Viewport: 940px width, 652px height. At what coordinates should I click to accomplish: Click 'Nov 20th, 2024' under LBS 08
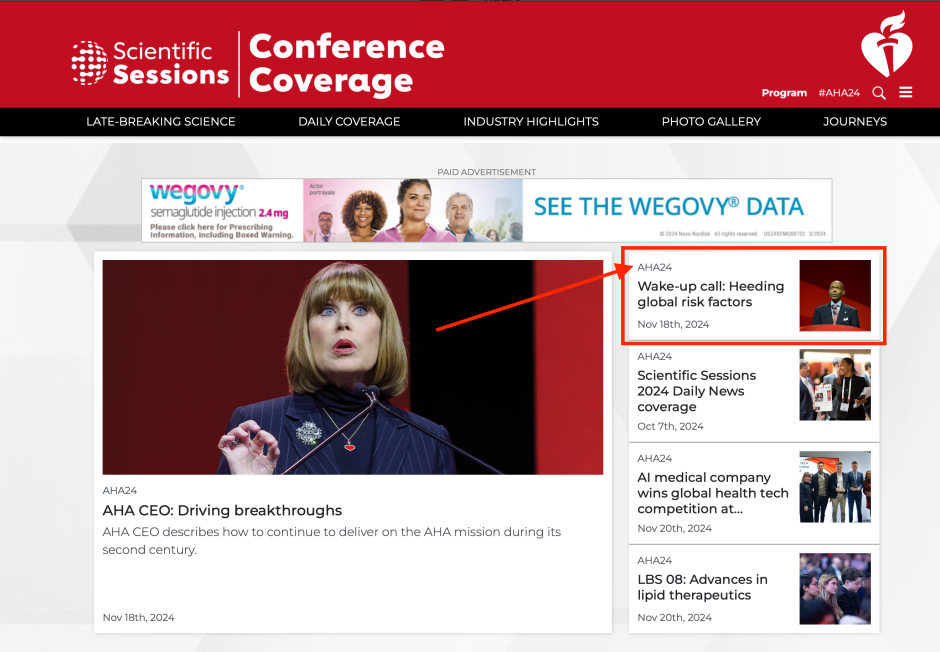674,617
